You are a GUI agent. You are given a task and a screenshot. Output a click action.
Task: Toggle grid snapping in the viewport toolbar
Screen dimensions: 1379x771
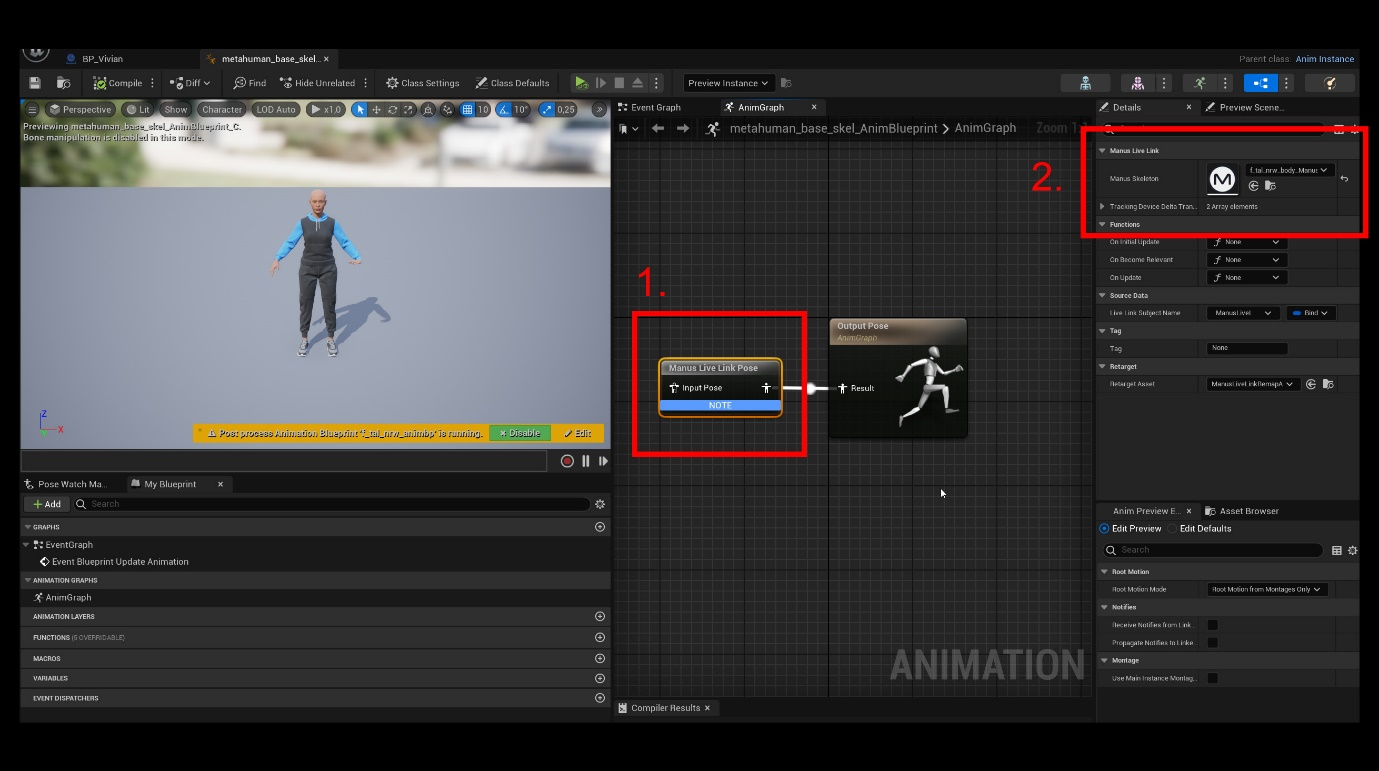468,109
